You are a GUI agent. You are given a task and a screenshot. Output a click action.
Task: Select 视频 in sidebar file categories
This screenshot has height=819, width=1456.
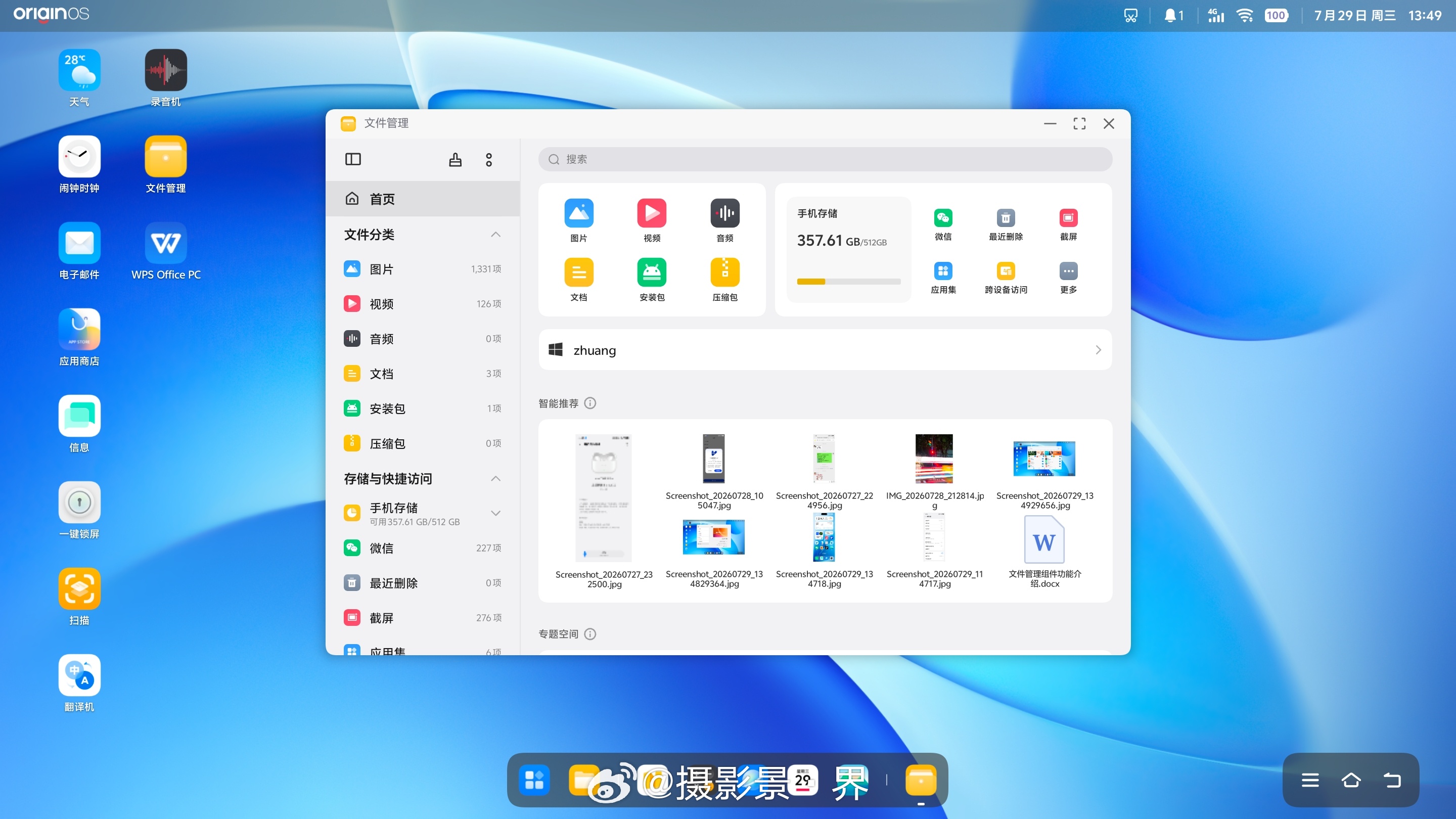(x=423, y=304)
